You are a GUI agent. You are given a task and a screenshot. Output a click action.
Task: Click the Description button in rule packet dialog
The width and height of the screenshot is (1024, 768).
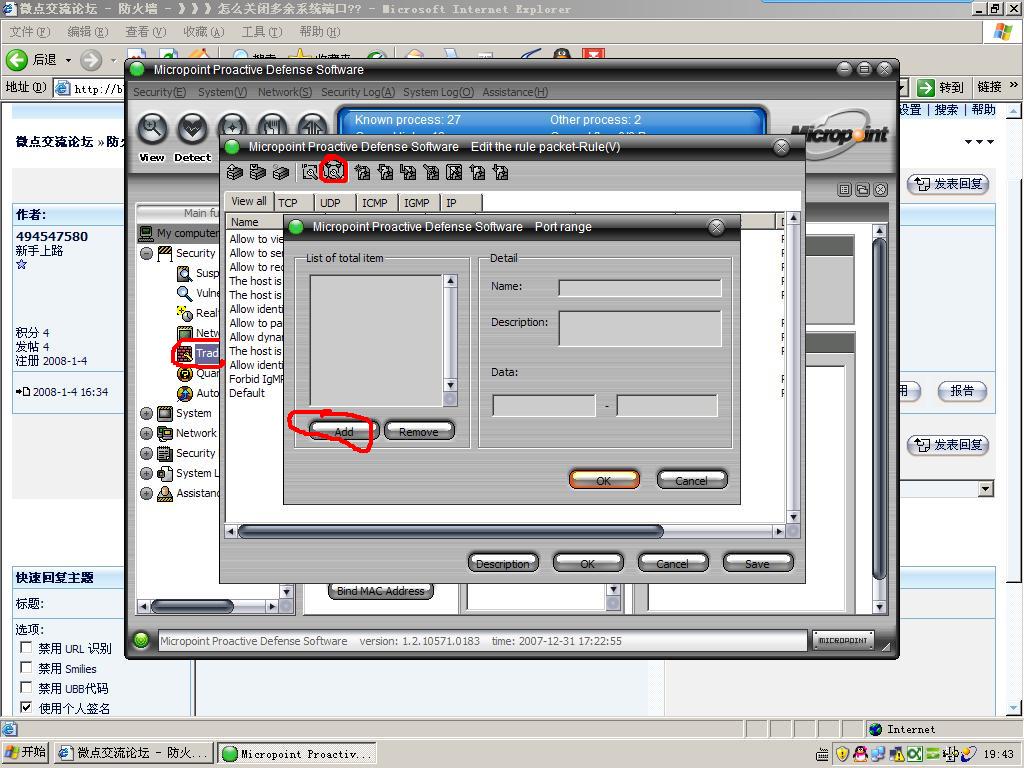[x=503, y=563]
